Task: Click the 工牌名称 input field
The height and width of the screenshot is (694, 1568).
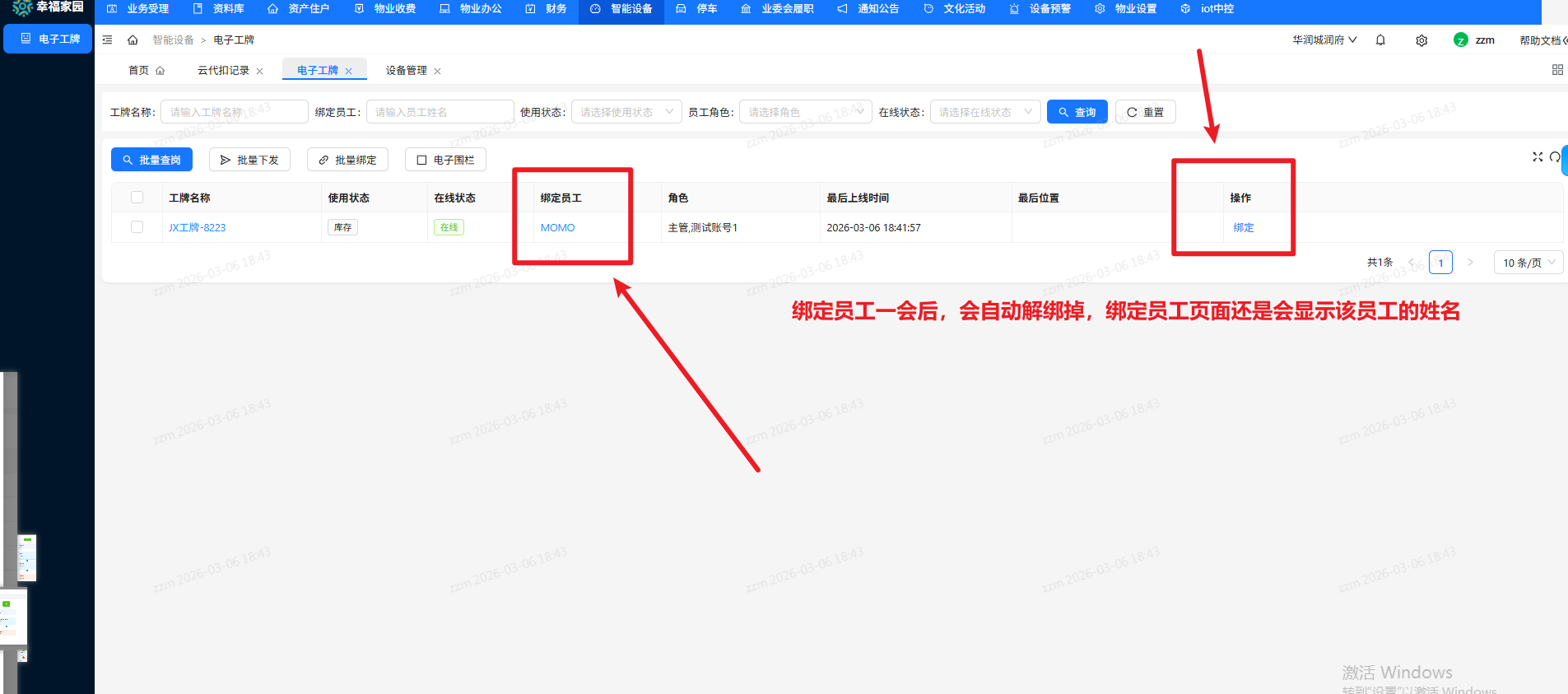Action: click(234, 112)
